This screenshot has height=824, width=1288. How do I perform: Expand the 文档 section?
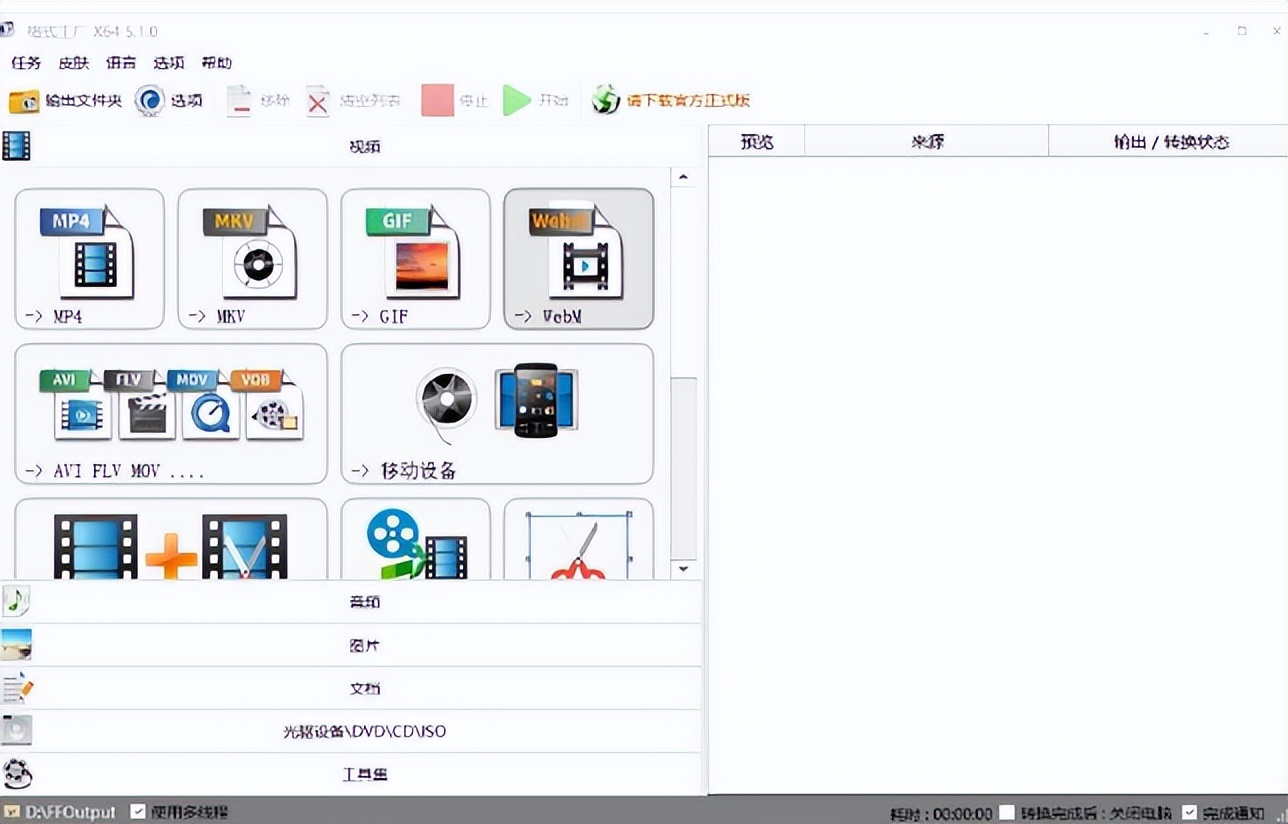pos(351,688)
